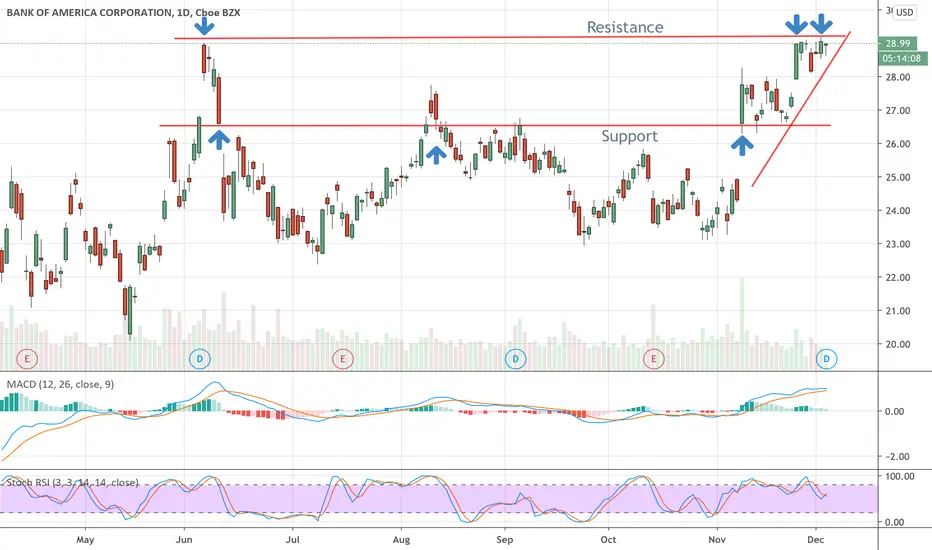The height and width of the screenshot is (550, 932).
Task: Click the May label on time axis
Action: pyautogui.click(x=85, y=540)
